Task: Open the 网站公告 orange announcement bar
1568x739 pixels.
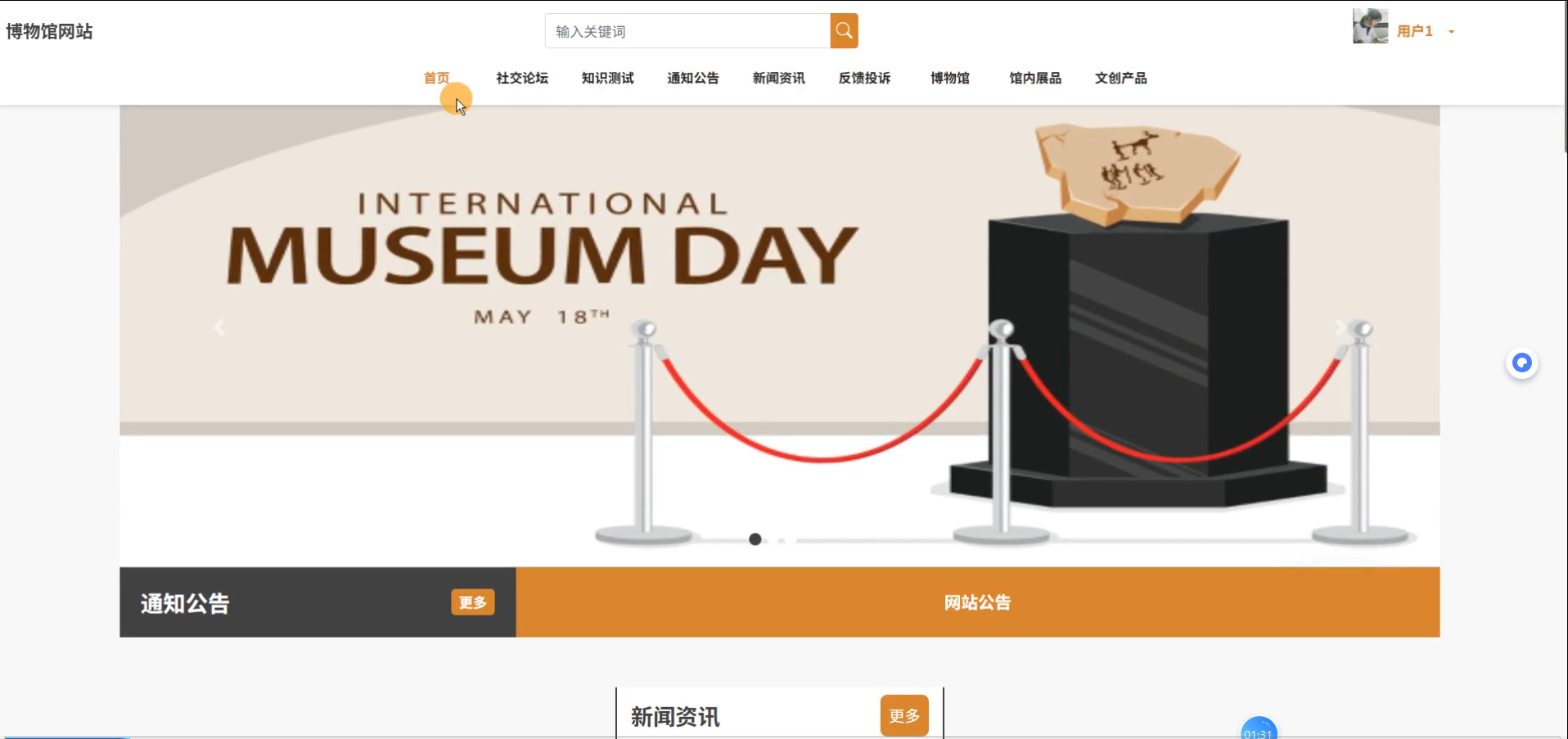Action: click(978, 602)
